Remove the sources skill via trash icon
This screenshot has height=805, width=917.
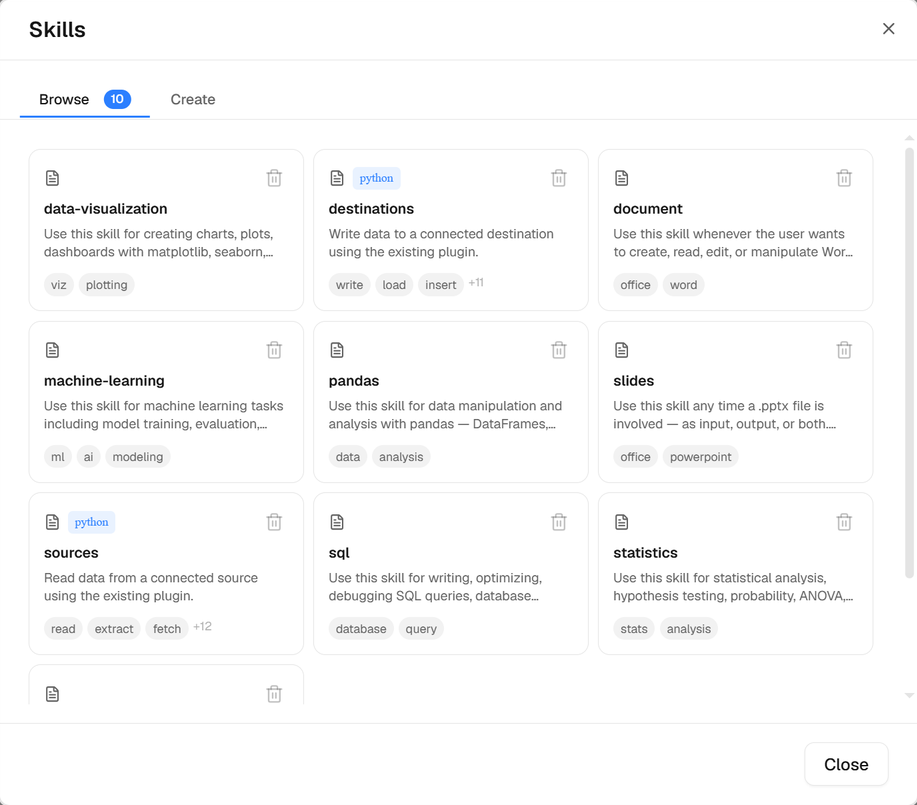coord(274,522)
